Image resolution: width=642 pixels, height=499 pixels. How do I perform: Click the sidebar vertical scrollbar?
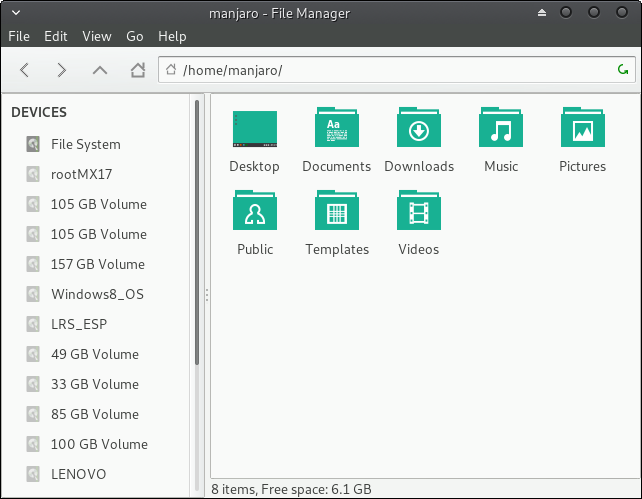198,230
